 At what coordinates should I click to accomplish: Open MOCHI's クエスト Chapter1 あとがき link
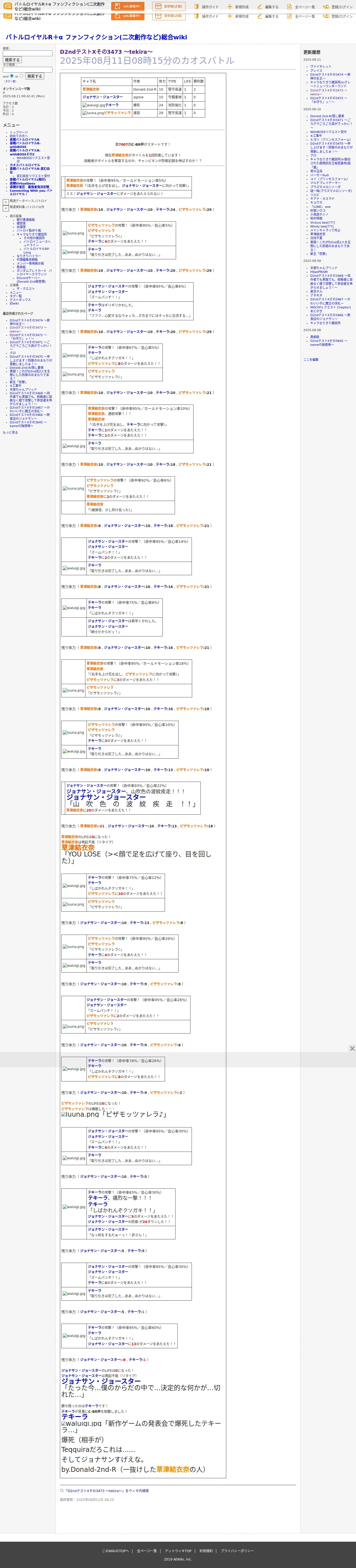pyautogui.click(x=330, y=309)
